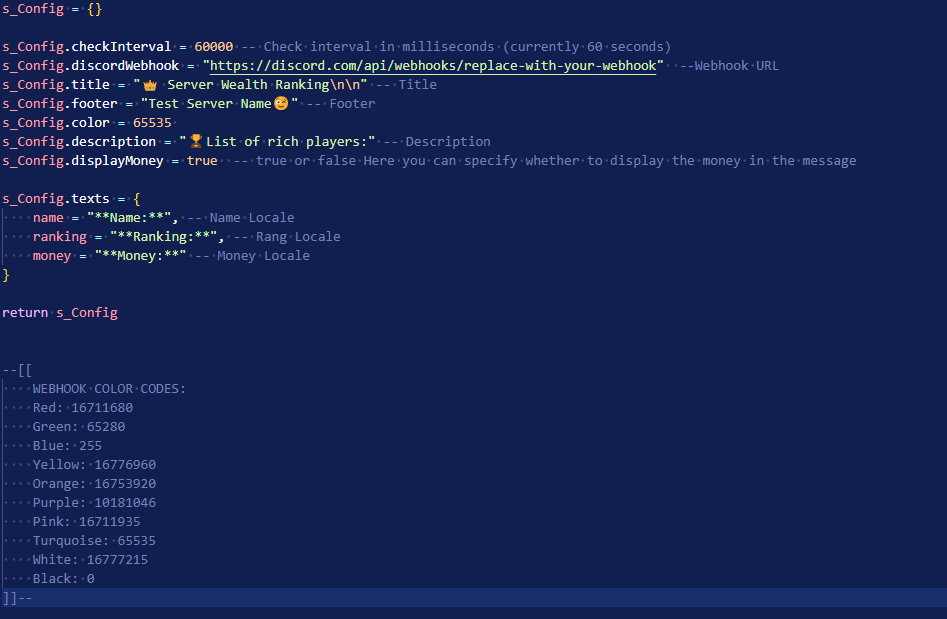947x619 pixels.
Task: Click closing yellow brace of texts table
Action: (6, 275)
